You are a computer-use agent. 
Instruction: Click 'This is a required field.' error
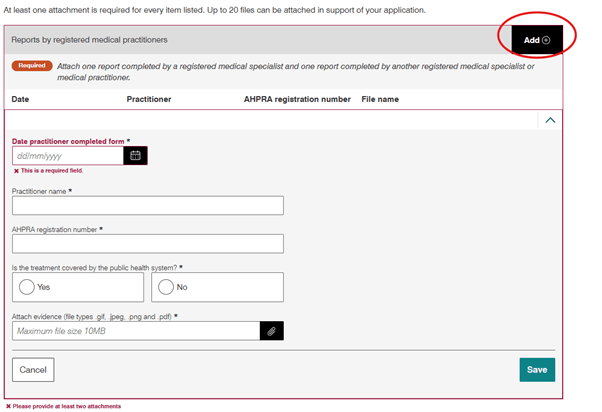(49, 170)
